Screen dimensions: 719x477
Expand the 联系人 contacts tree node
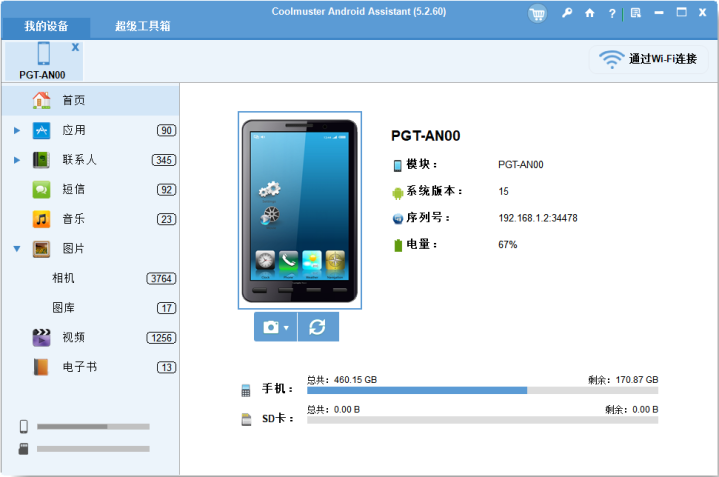coord(17,160)
